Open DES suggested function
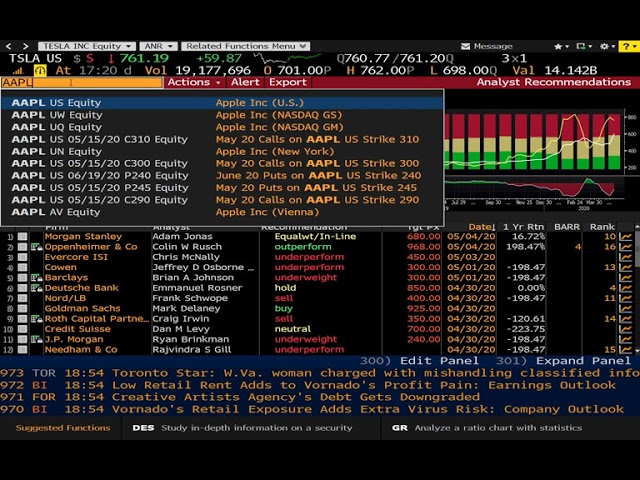640x480 pixels. point(242,428)
